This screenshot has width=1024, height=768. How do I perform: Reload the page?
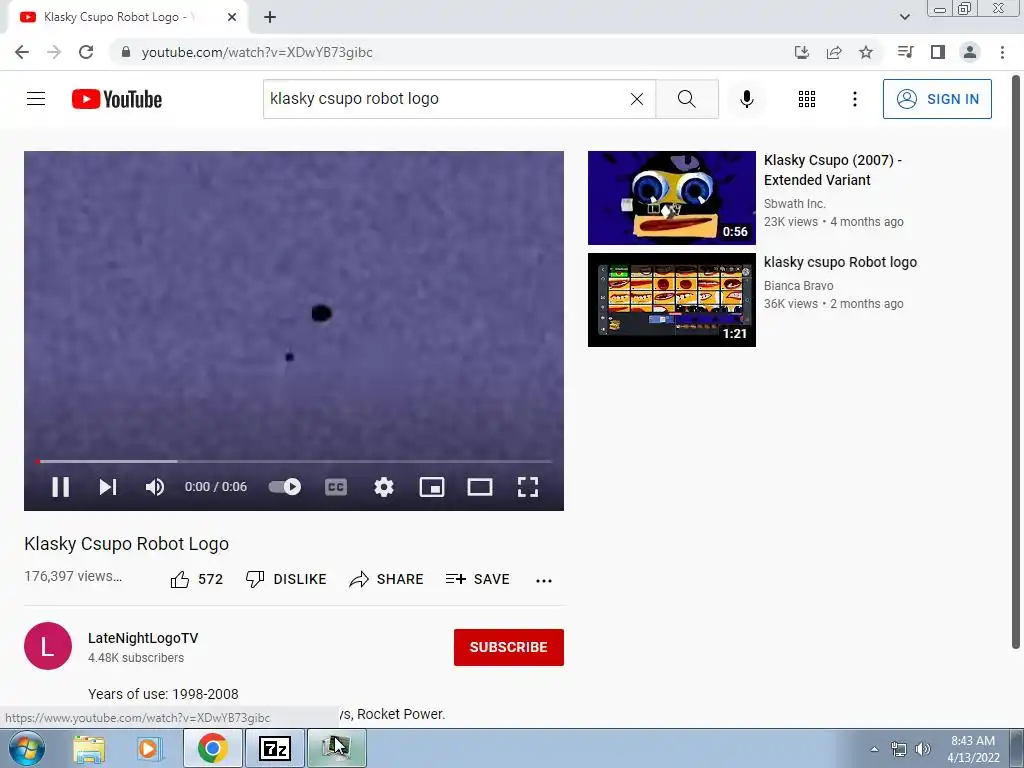click(x=86, y=52)
